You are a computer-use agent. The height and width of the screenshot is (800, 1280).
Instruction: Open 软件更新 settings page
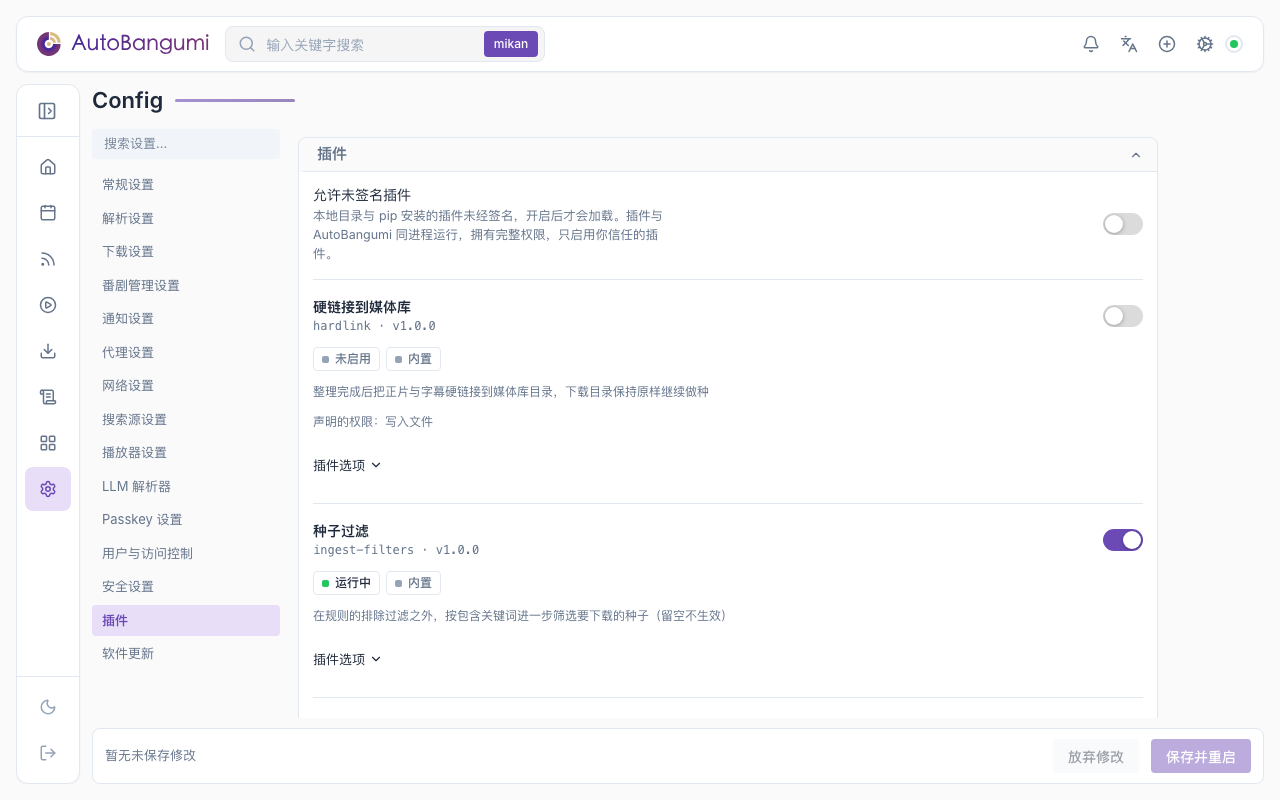click(186, 654)
